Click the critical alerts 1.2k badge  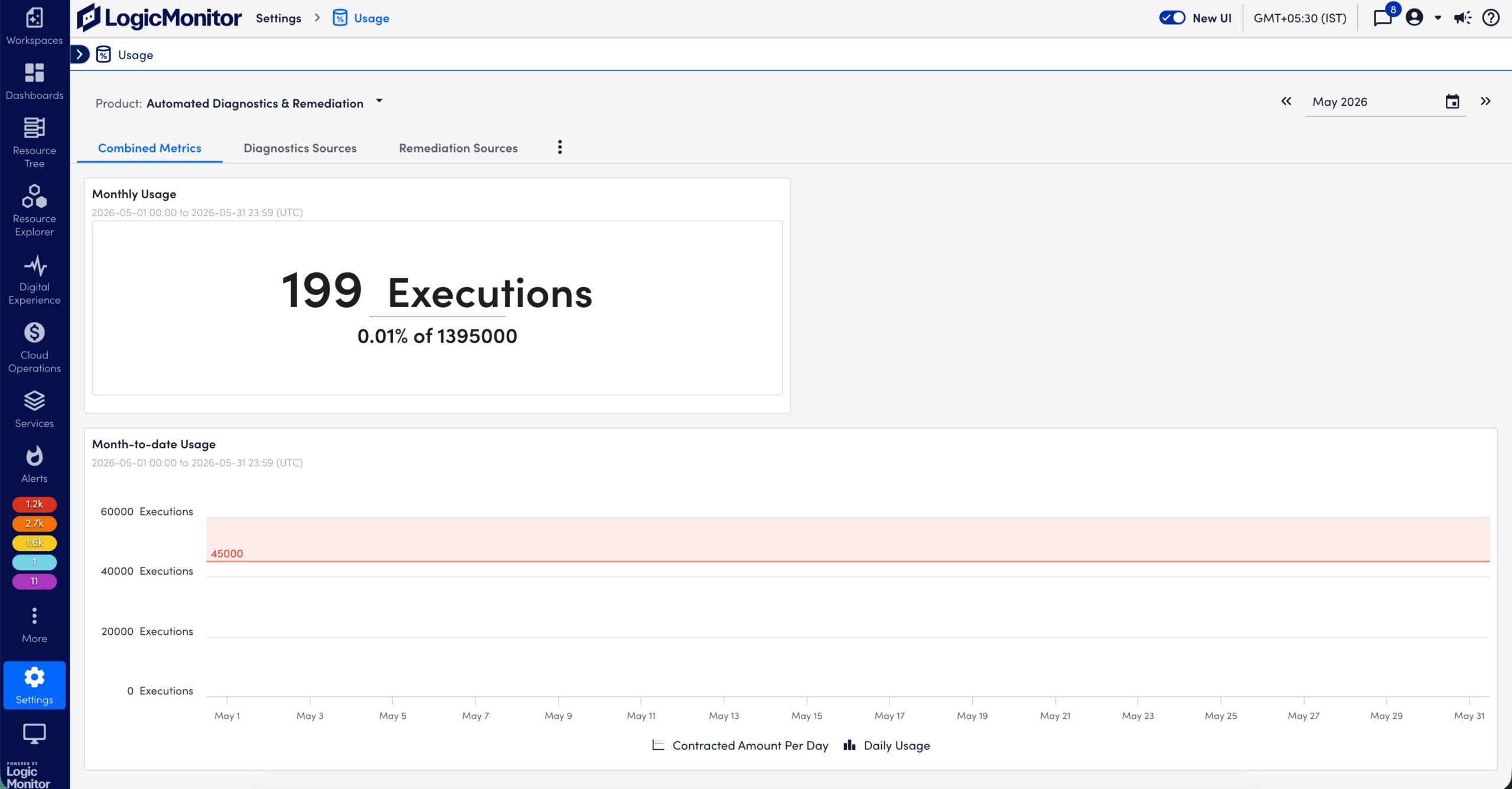click(34, 504)
